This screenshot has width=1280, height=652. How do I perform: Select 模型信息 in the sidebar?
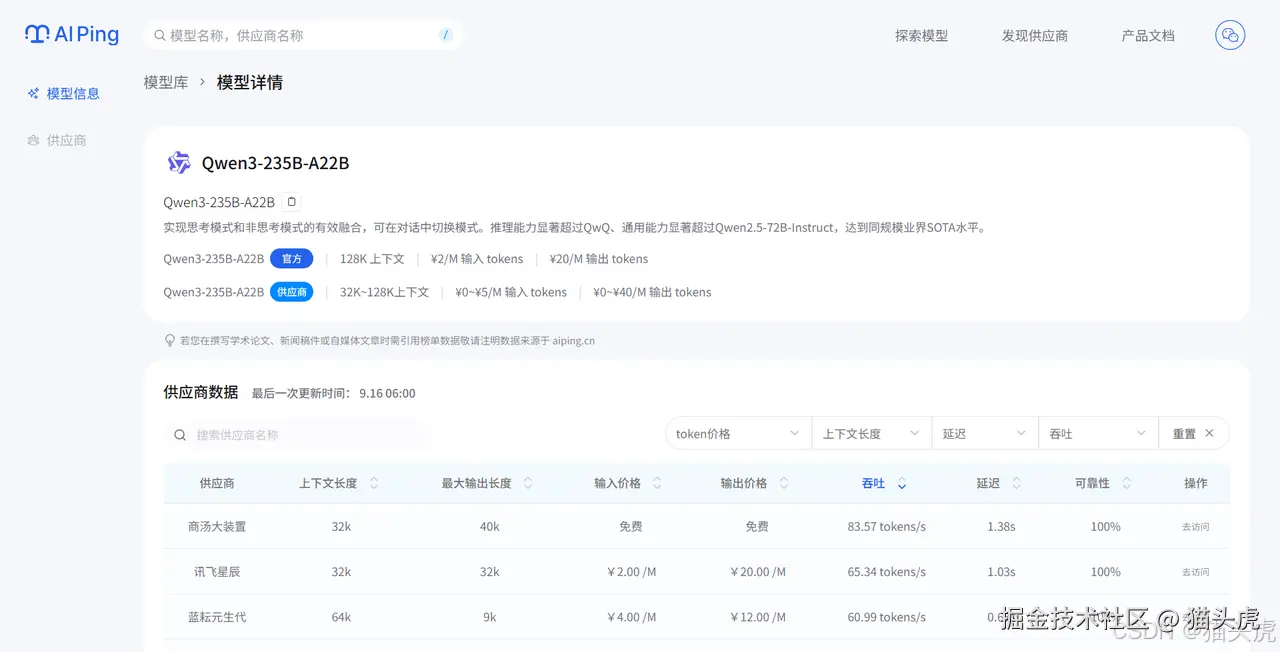[73, 93]
